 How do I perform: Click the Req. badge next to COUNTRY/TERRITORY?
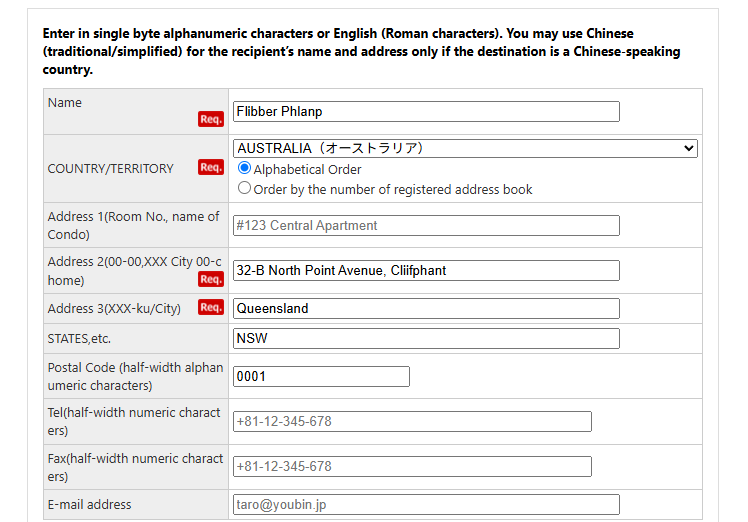pyautogui.click(x=210, y=167)
